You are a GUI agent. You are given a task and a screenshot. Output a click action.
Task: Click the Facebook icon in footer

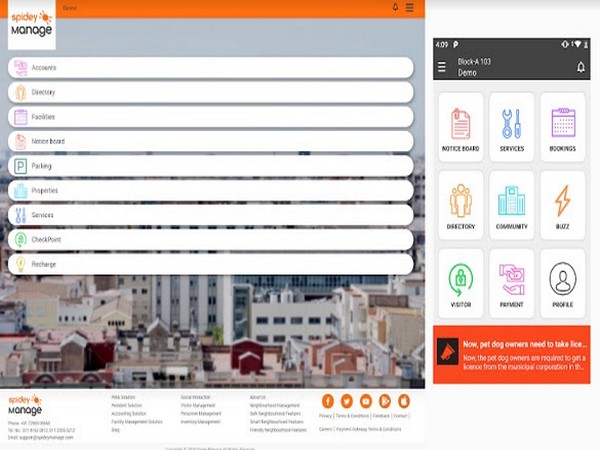pyautogui.click(x=327, y=401)
